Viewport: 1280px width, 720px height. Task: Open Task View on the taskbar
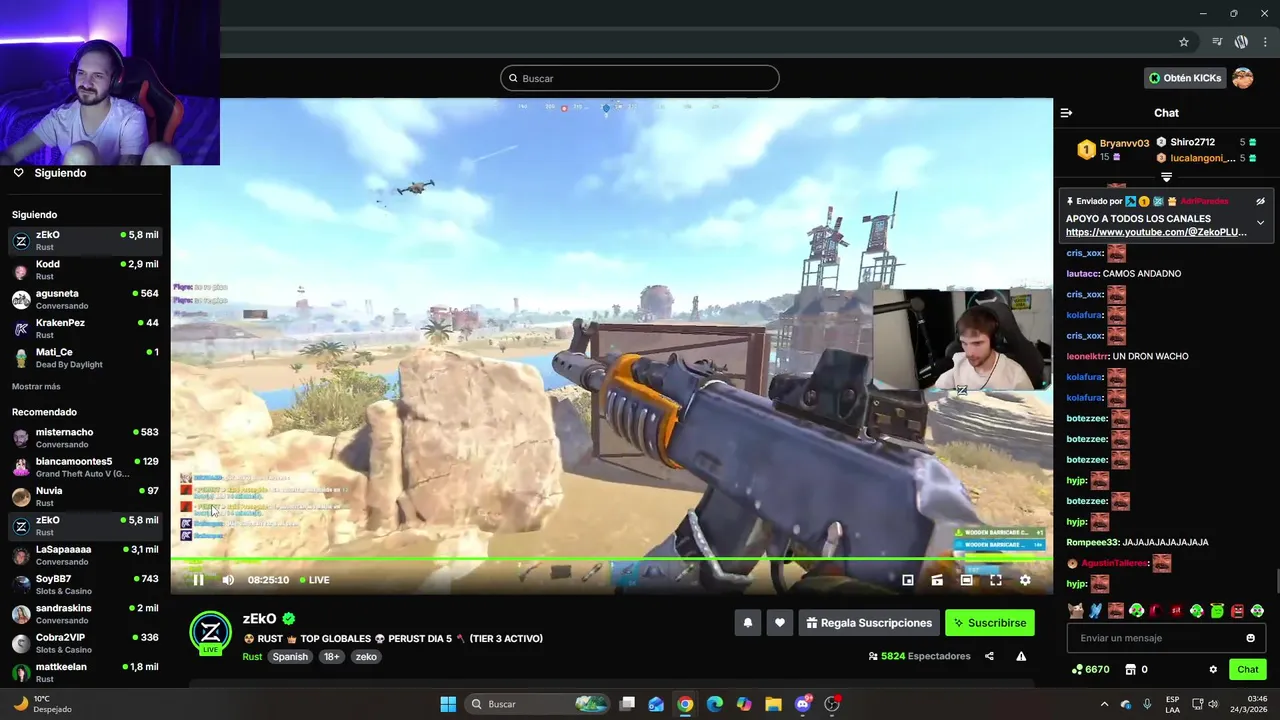point(627,704)
